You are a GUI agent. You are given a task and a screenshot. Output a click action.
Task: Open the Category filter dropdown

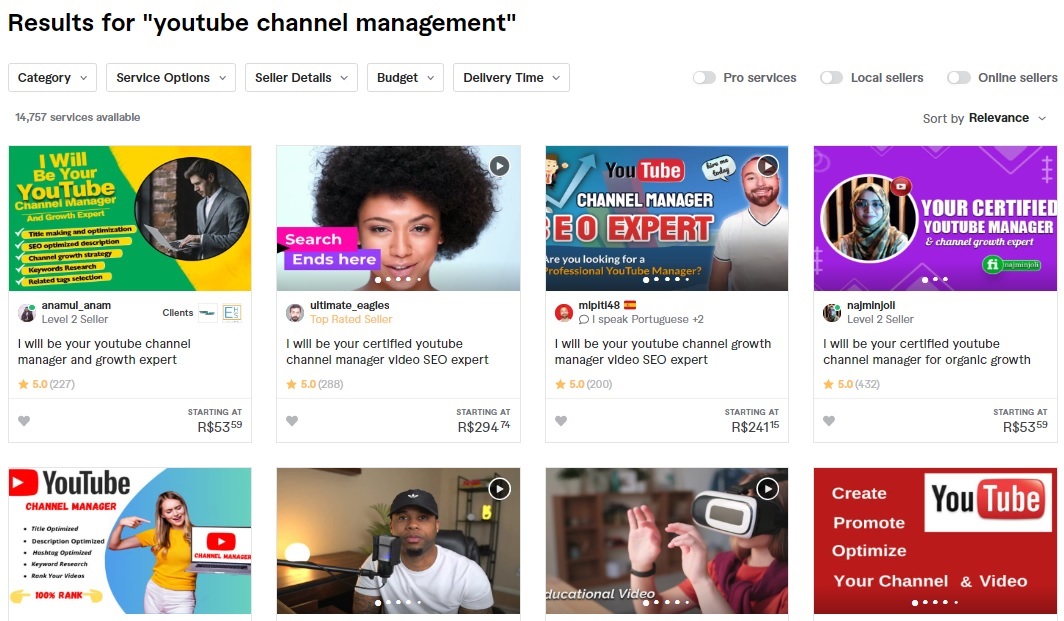pyautogui.click(x=52, y=77)
